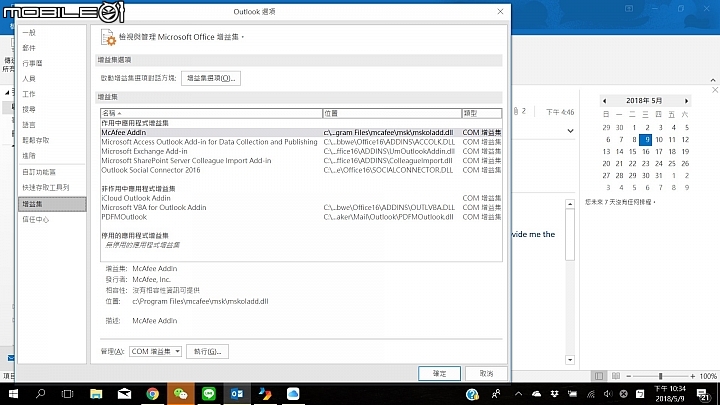Close the Outlook 選項 dialog
Image resolution: width=720 pixels, height=405 pixels.
tap(501, 11)
